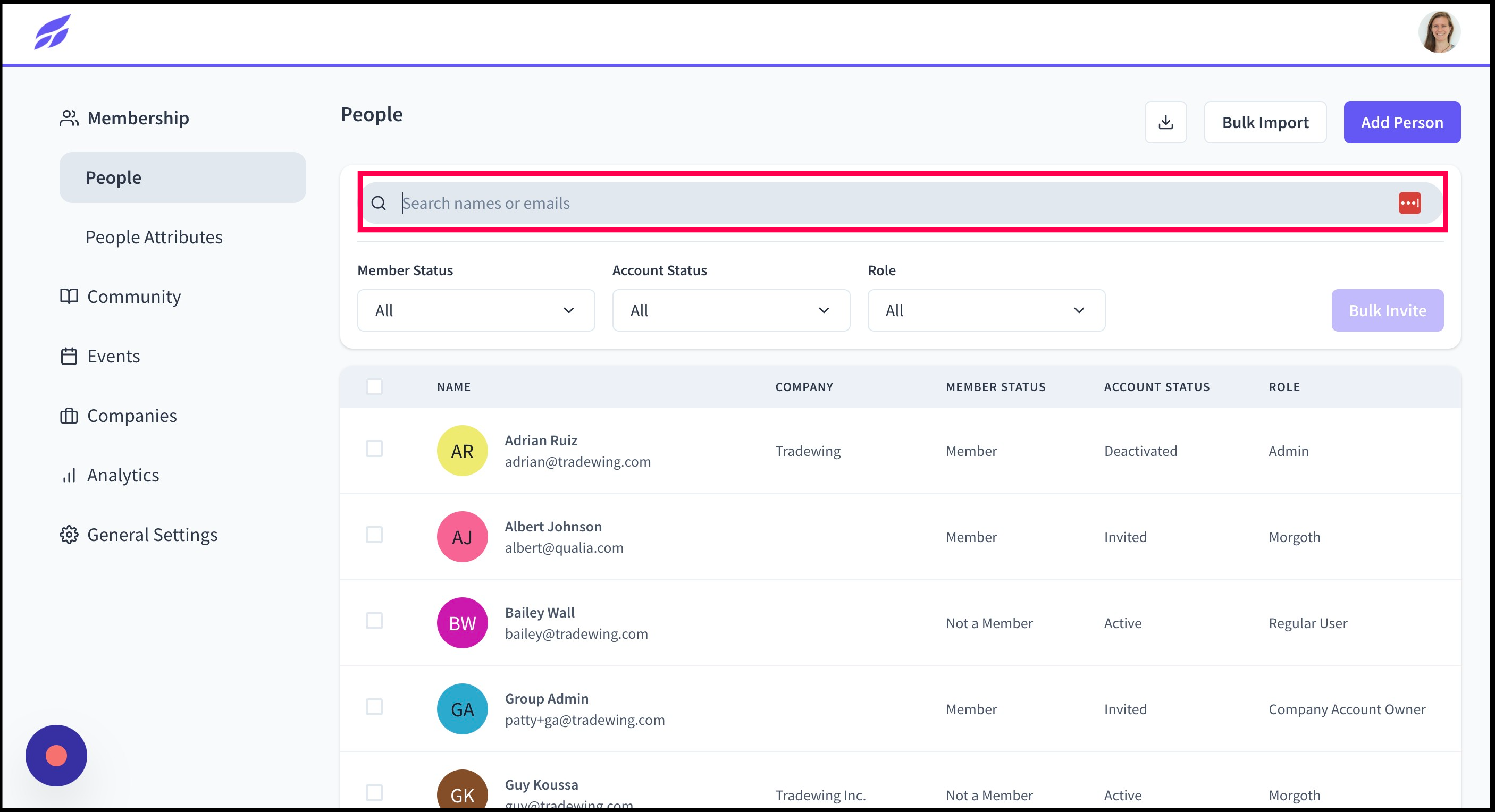Click the Events calendar icon

69,356
